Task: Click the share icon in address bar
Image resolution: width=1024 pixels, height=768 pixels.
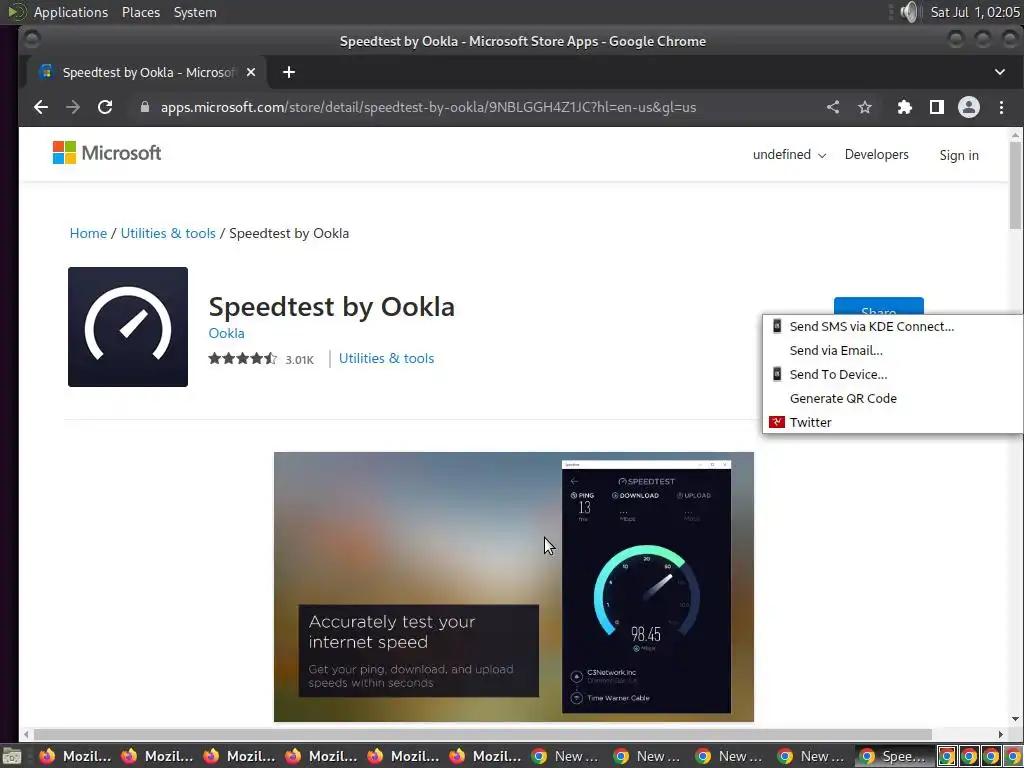Action: pyautogui.click(x=833, y=107)
